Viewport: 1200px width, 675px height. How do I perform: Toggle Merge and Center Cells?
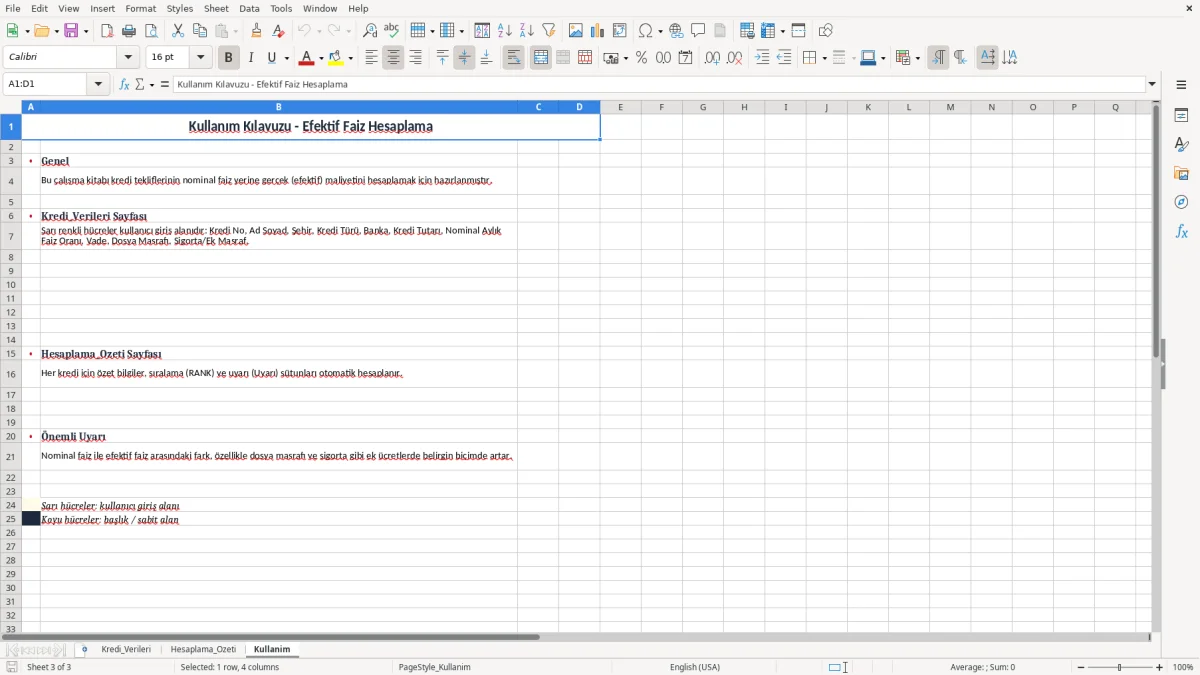pos(541,58)
